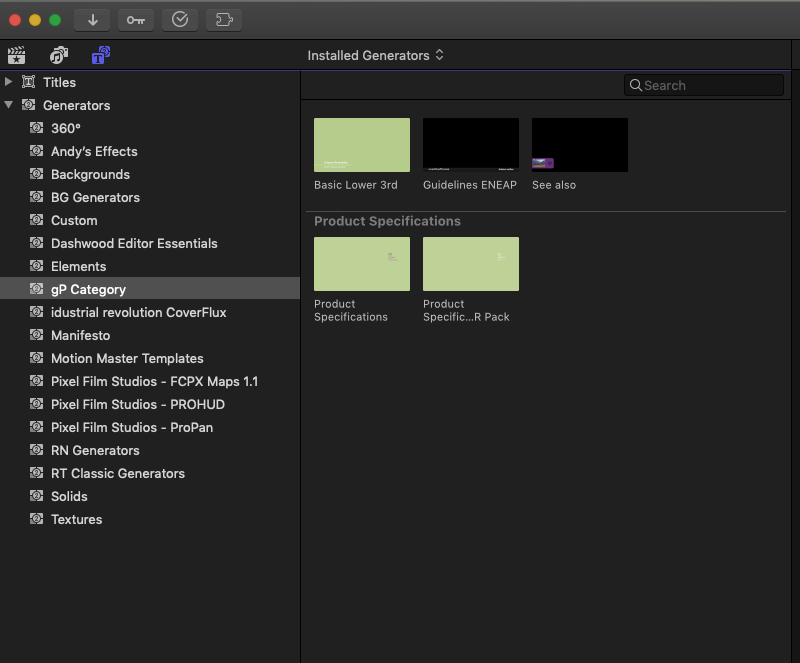Select Pixel Film Studios - FCPX Maps 1.1
The width and height of the screenshot is (800, 663).
coord(150,381)
